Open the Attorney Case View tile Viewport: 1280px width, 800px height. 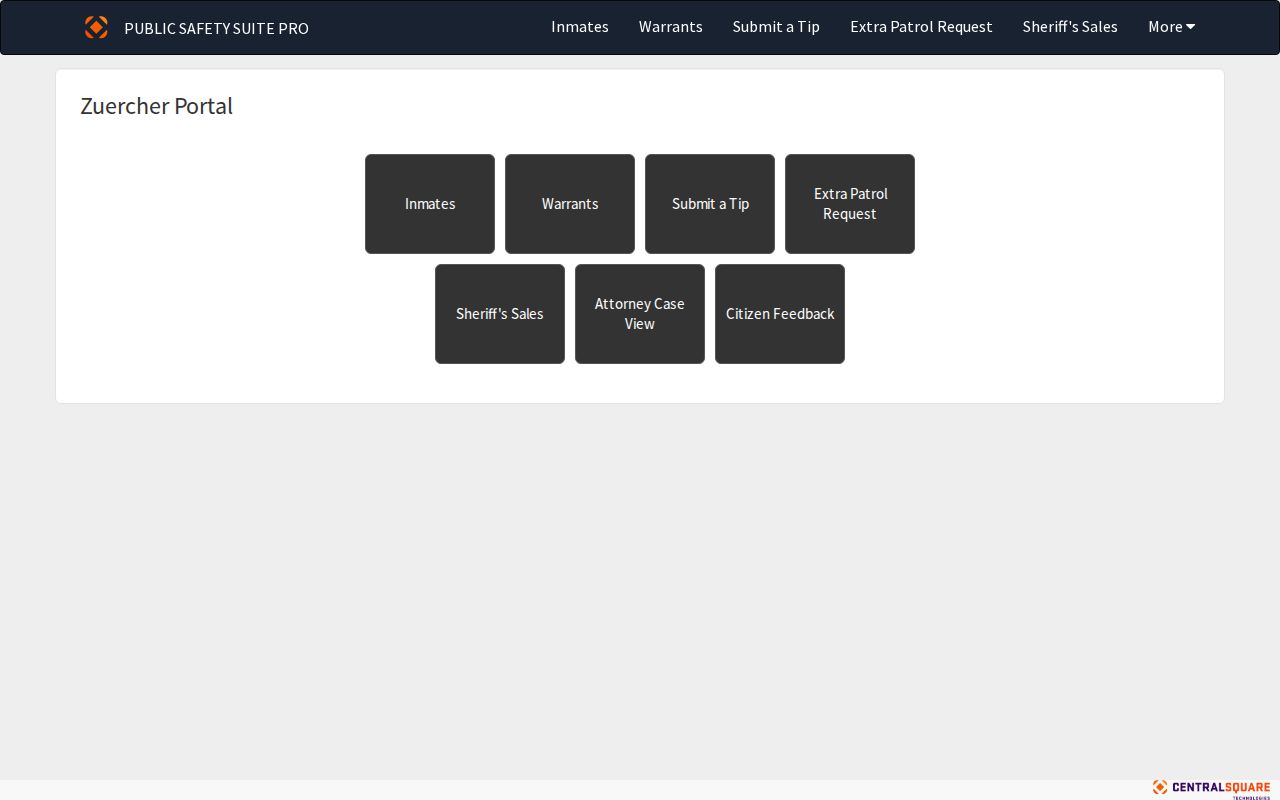pyautogui.click(x=640, y=314)
